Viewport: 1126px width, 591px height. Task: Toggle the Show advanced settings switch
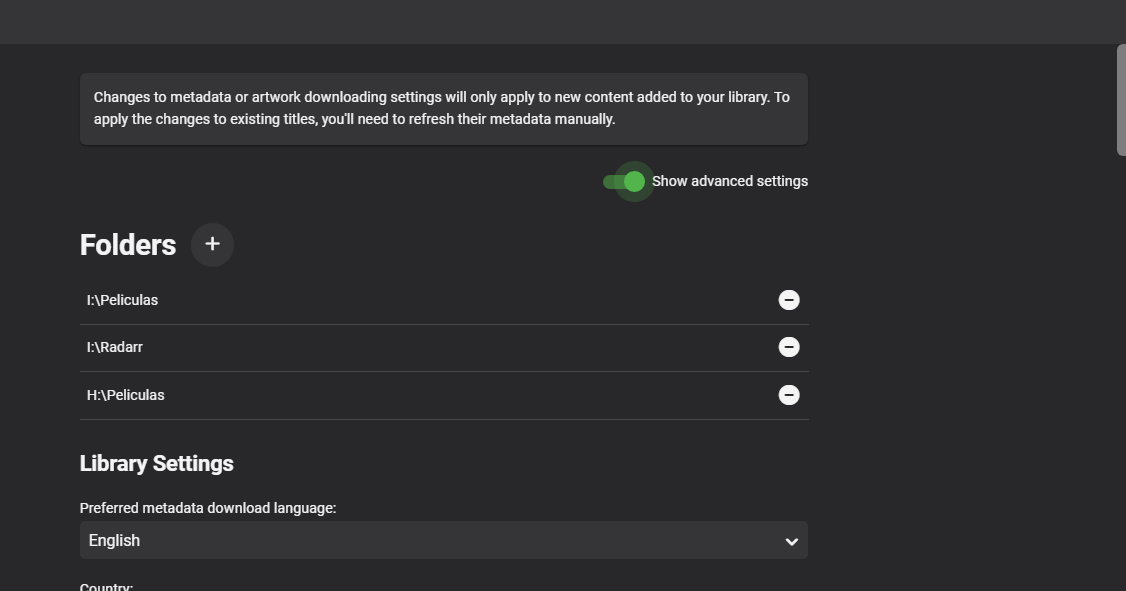click(x=626, y=181)
